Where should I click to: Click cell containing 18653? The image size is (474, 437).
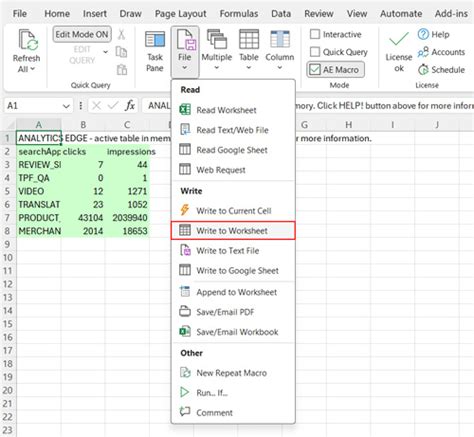127,231
